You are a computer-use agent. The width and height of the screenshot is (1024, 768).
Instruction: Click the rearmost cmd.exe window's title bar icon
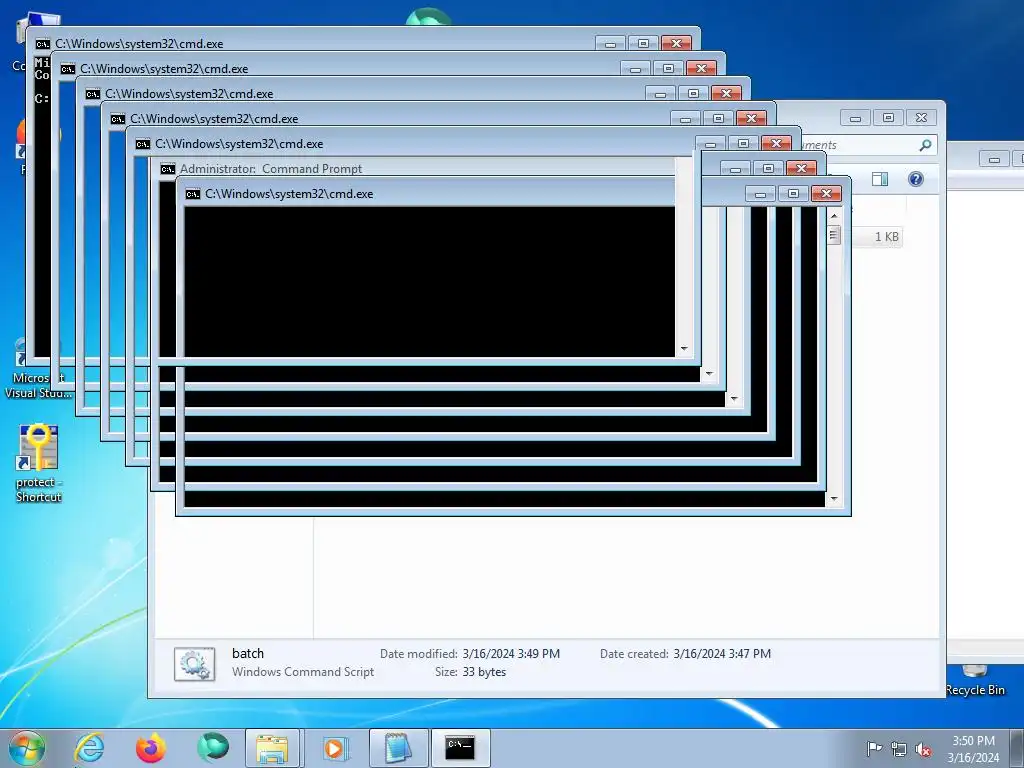click(x=42, y=44)
